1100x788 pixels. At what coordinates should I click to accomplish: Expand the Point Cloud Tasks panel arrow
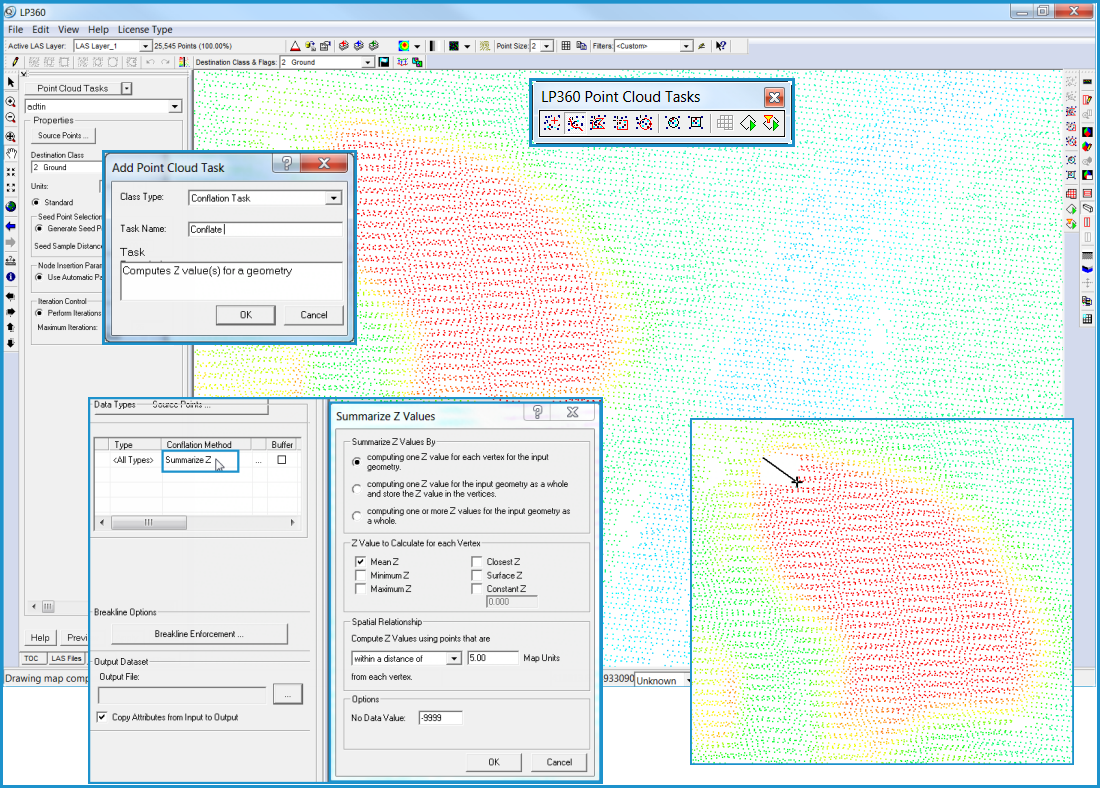point(126,88)
